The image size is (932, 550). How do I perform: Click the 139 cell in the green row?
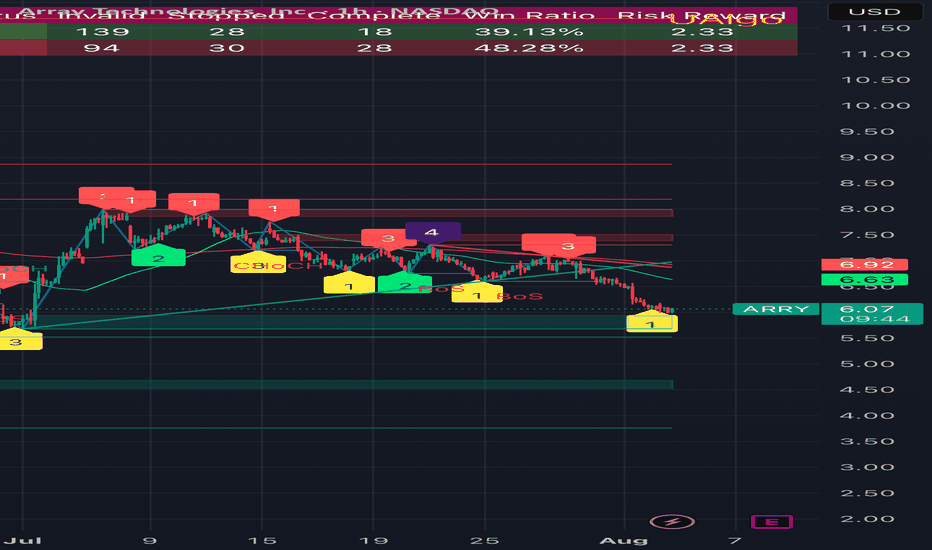click(x=102, y=32)
